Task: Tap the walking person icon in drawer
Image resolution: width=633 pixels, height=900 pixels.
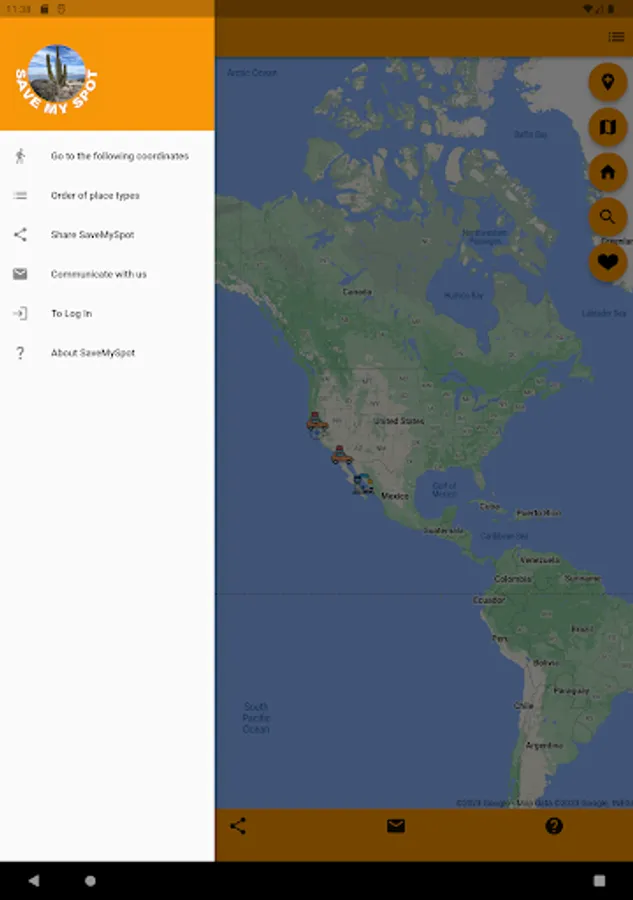Action: [x=20, y=156]
